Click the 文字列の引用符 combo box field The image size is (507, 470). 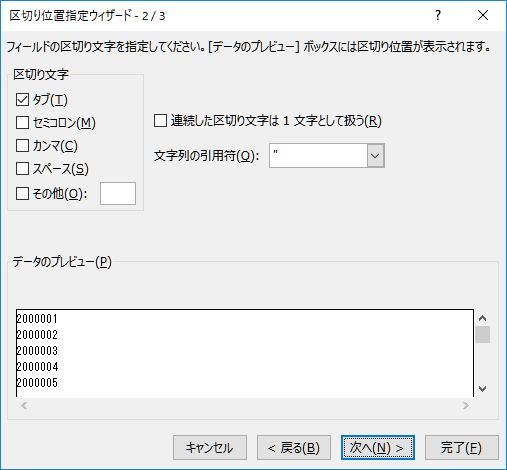(x=327, y=156)
